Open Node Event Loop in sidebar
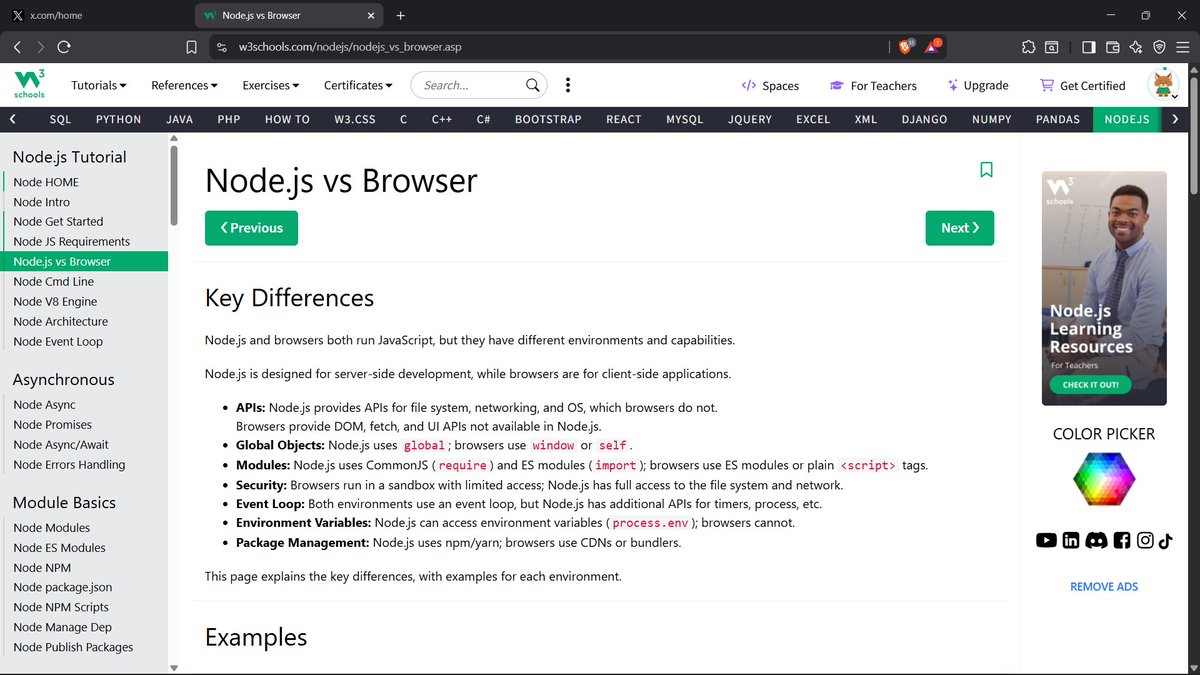This screenshot has height=675, width=1200. 58,342
